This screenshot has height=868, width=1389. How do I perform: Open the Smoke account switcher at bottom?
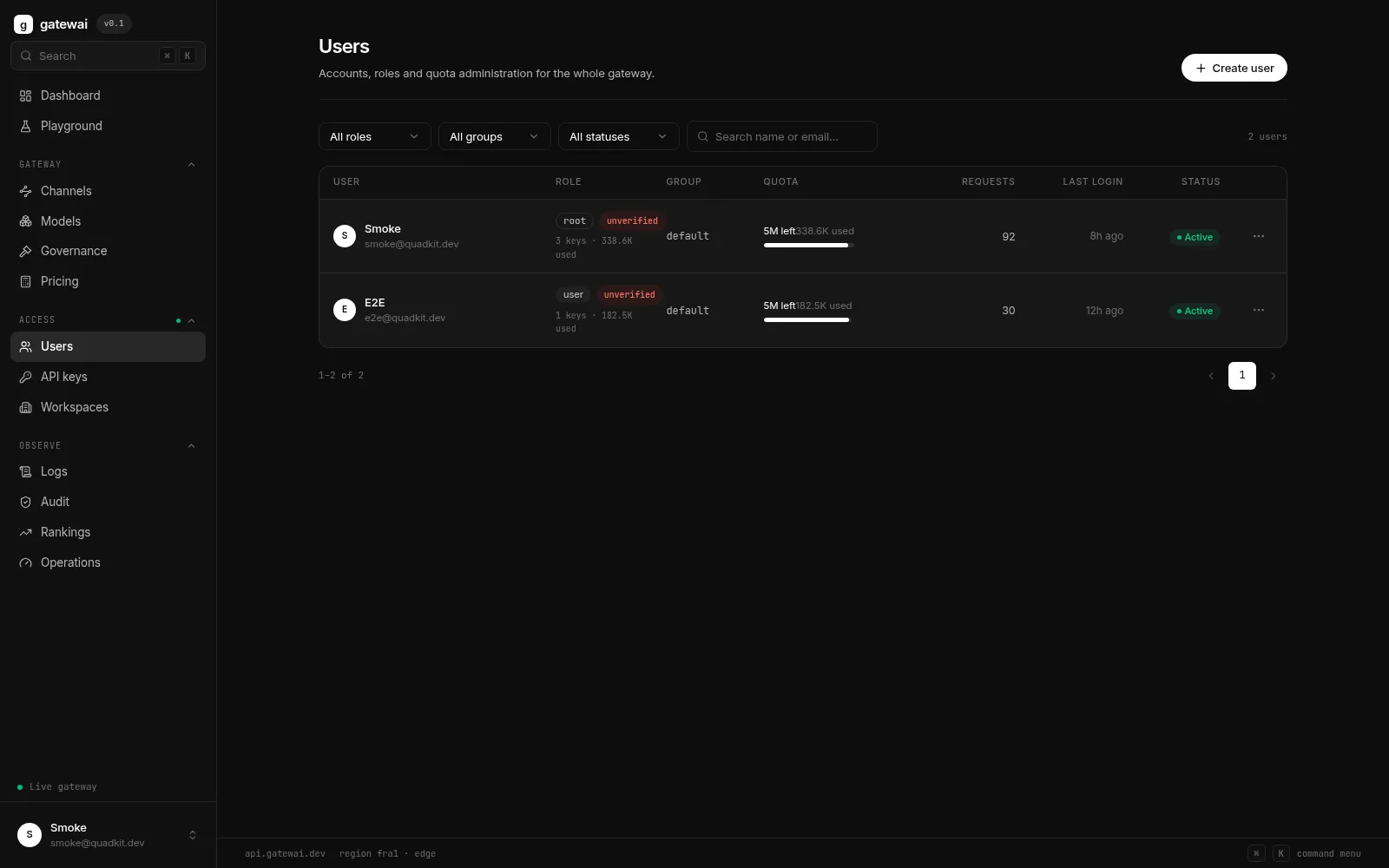[x=108, y=835]
